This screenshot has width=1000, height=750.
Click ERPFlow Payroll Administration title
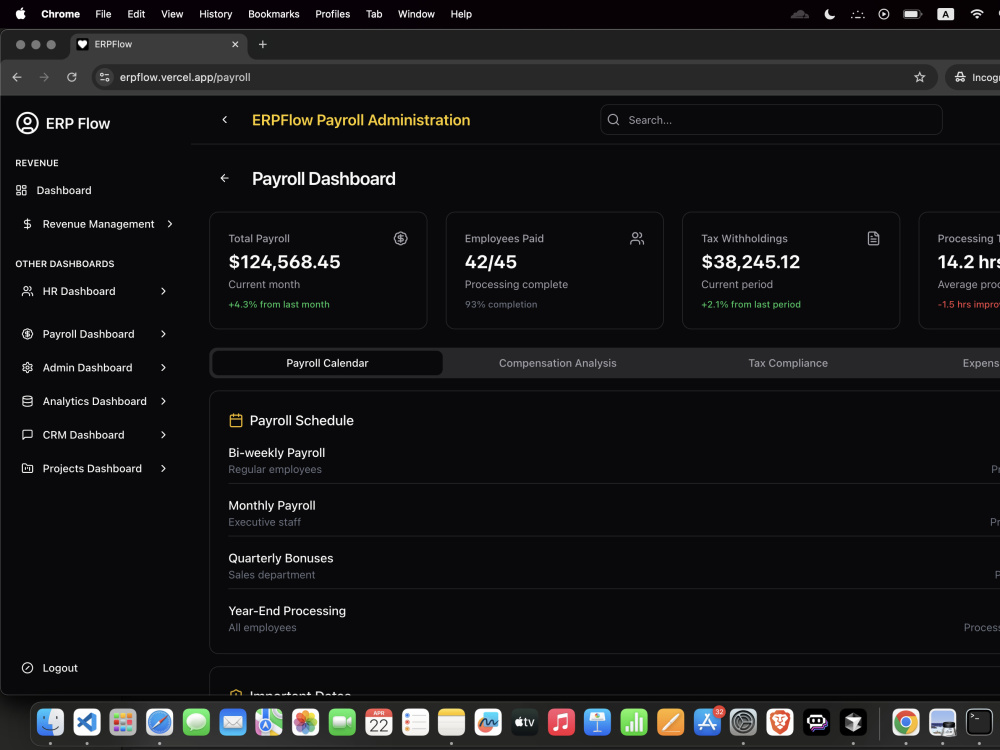click(x=361, y=120)
